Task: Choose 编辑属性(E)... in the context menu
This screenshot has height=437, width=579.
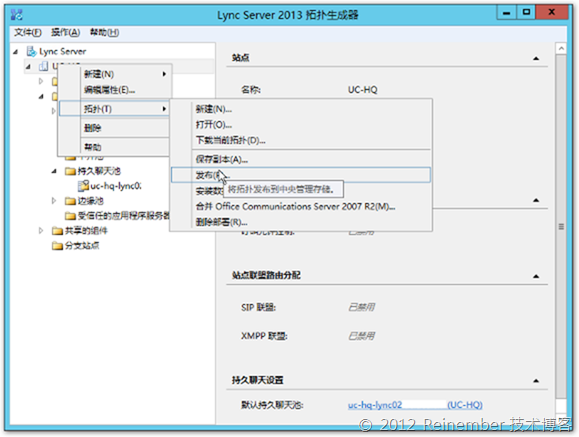Action: click(x=114, y=90)
